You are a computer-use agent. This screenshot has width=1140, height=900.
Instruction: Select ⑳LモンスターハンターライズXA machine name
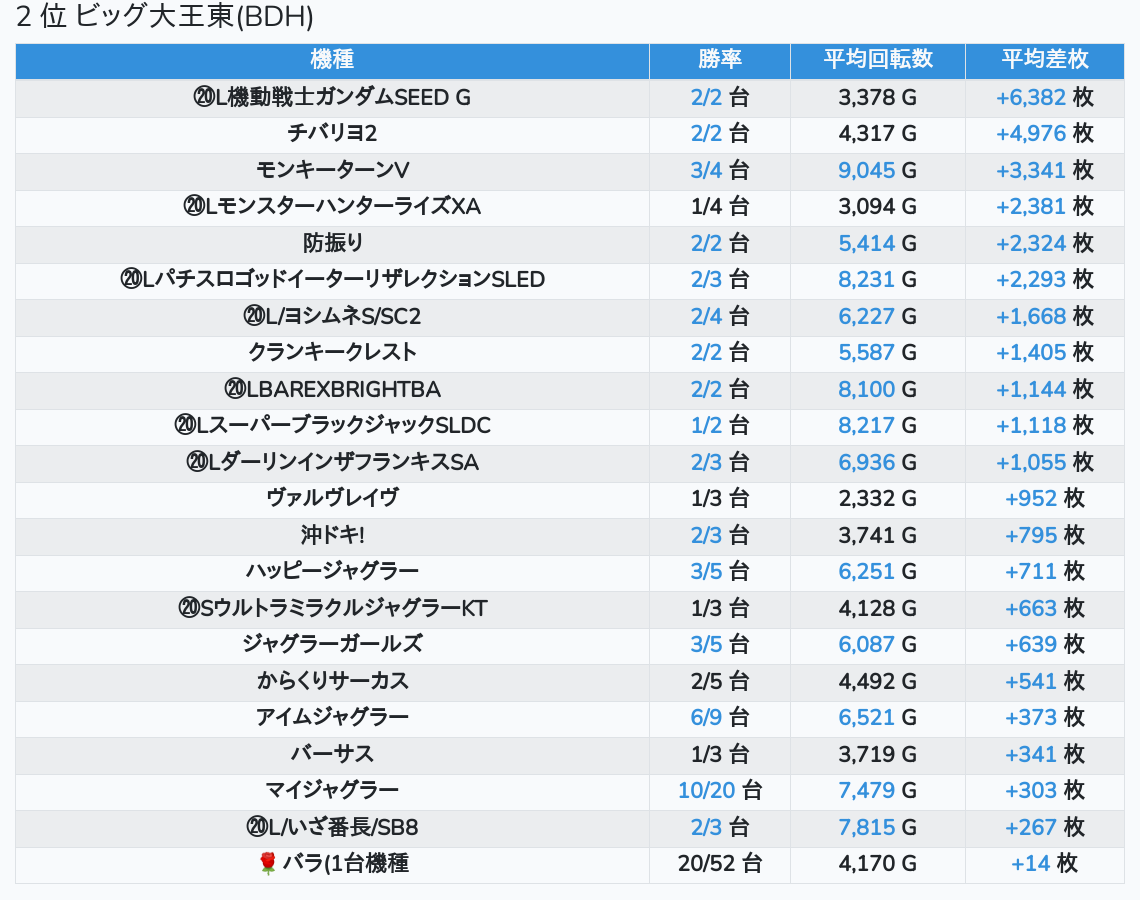pos(332,206)
